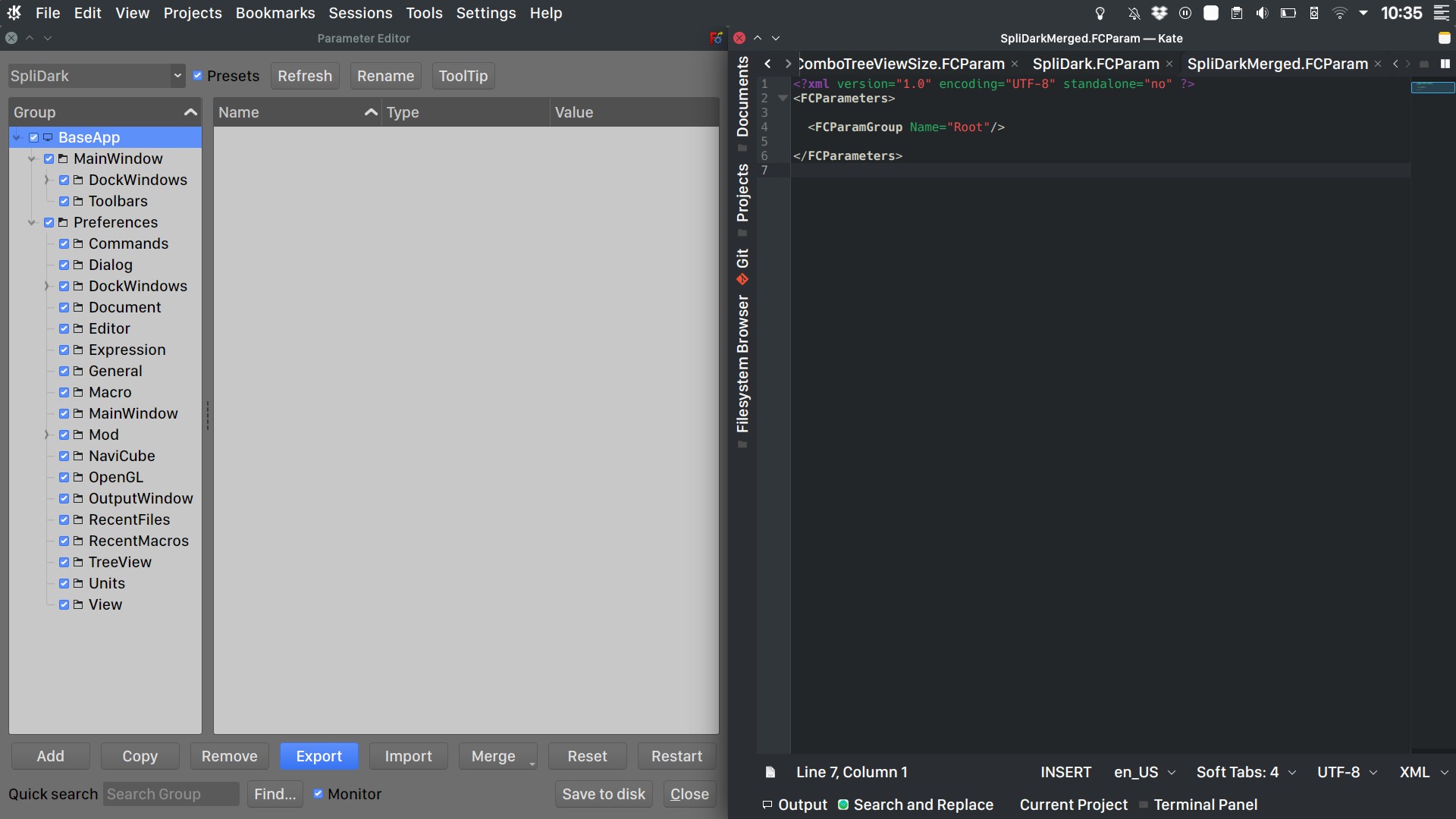The height and width of the screenshot is (819, 1456).
Task: Split the editor view in Kate
Action: click(x=1446, y=64)
